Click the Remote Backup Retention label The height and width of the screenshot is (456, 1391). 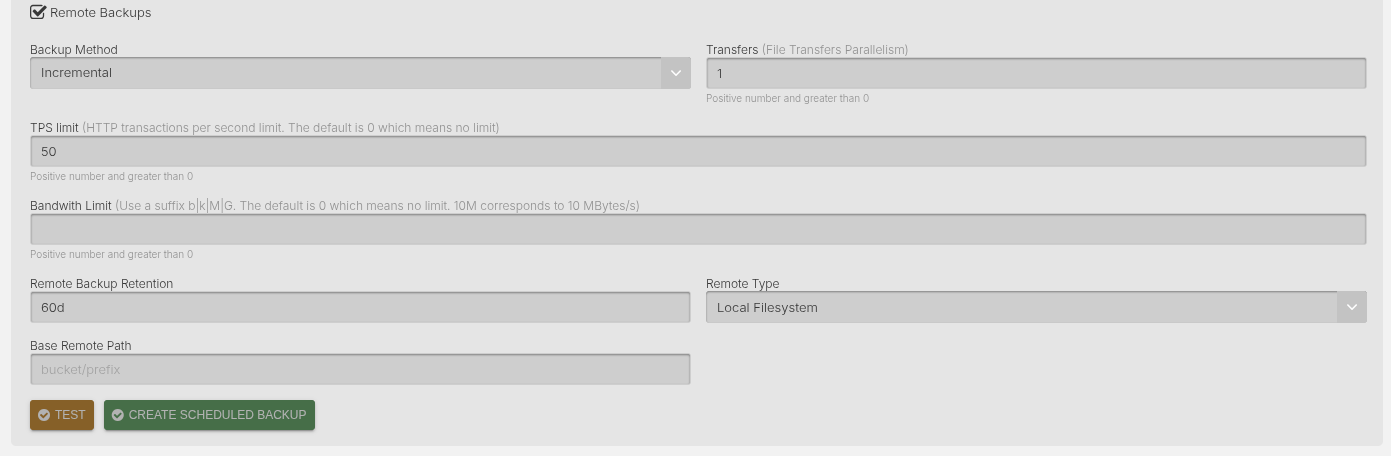coord(101,284)
